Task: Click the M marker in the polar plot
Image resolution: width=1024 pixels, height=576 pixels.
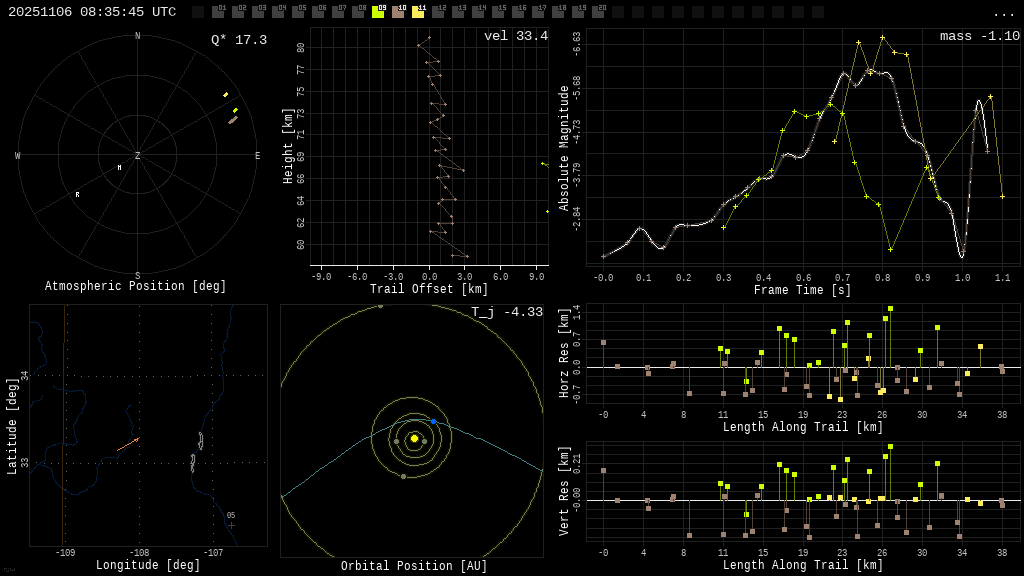Action: pyautogui.click(x=119, y=168)
